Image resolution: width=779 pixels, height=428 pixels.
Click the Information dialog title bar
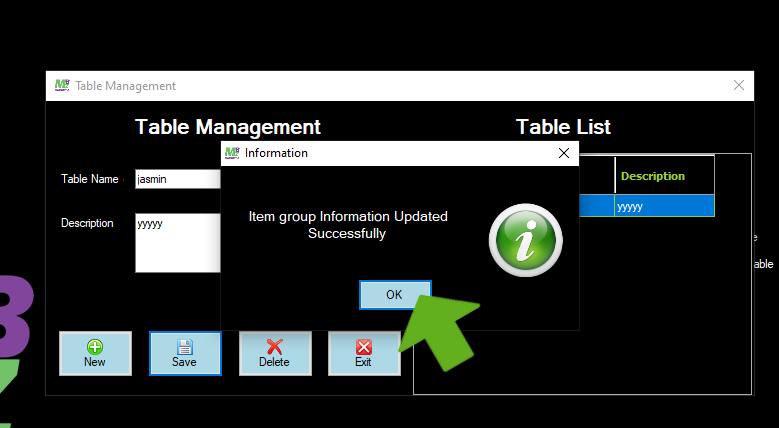coord(400,153)
